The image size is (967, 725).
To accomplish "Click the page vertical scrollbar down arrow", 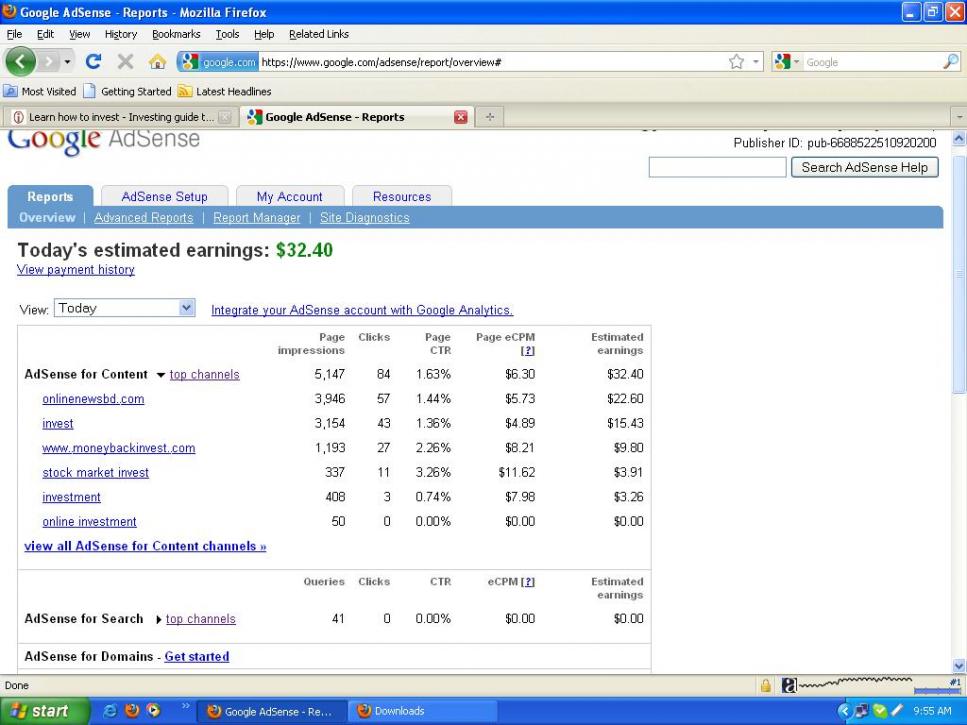I will pos(959,665).
